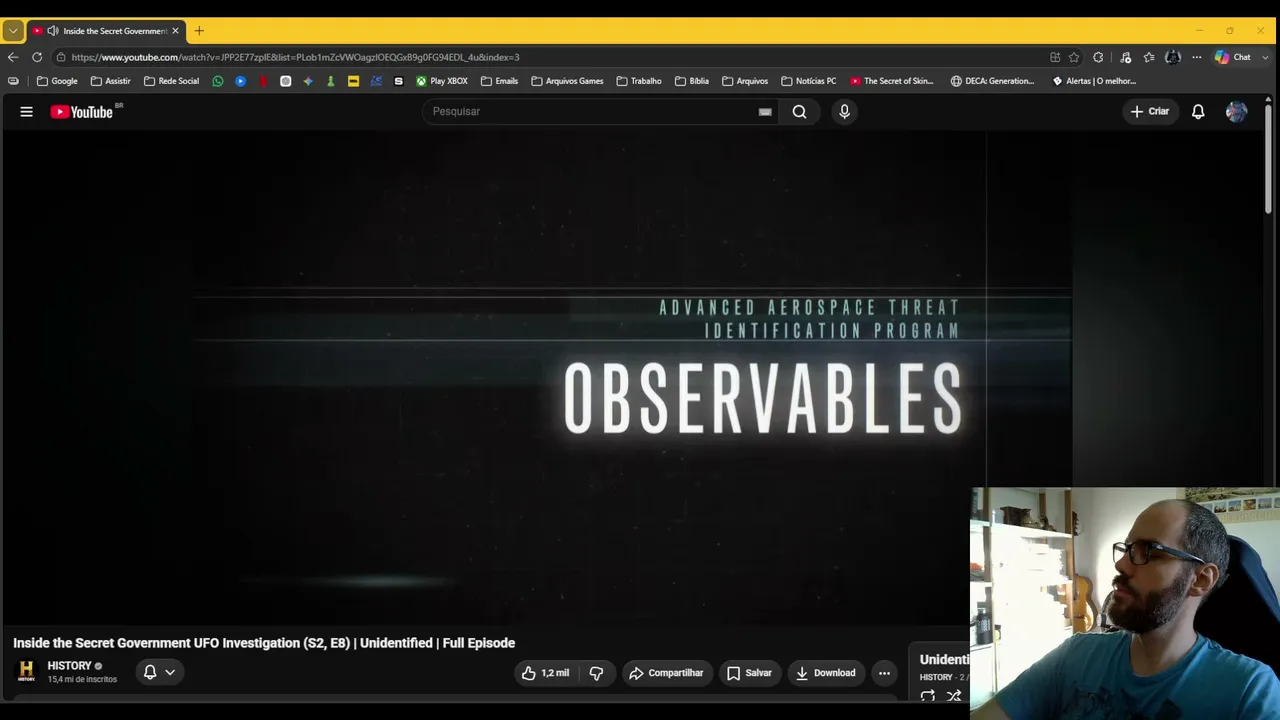The width and height of the screenshot is (1280, 720).
Task: Open the favorites list toolbar icon
Action: coord(1149,57)
